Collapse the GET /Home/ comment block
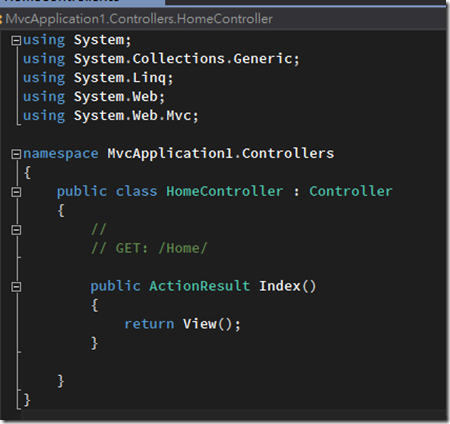The width and height of the screenshot is (450, 424). (16, 230)
